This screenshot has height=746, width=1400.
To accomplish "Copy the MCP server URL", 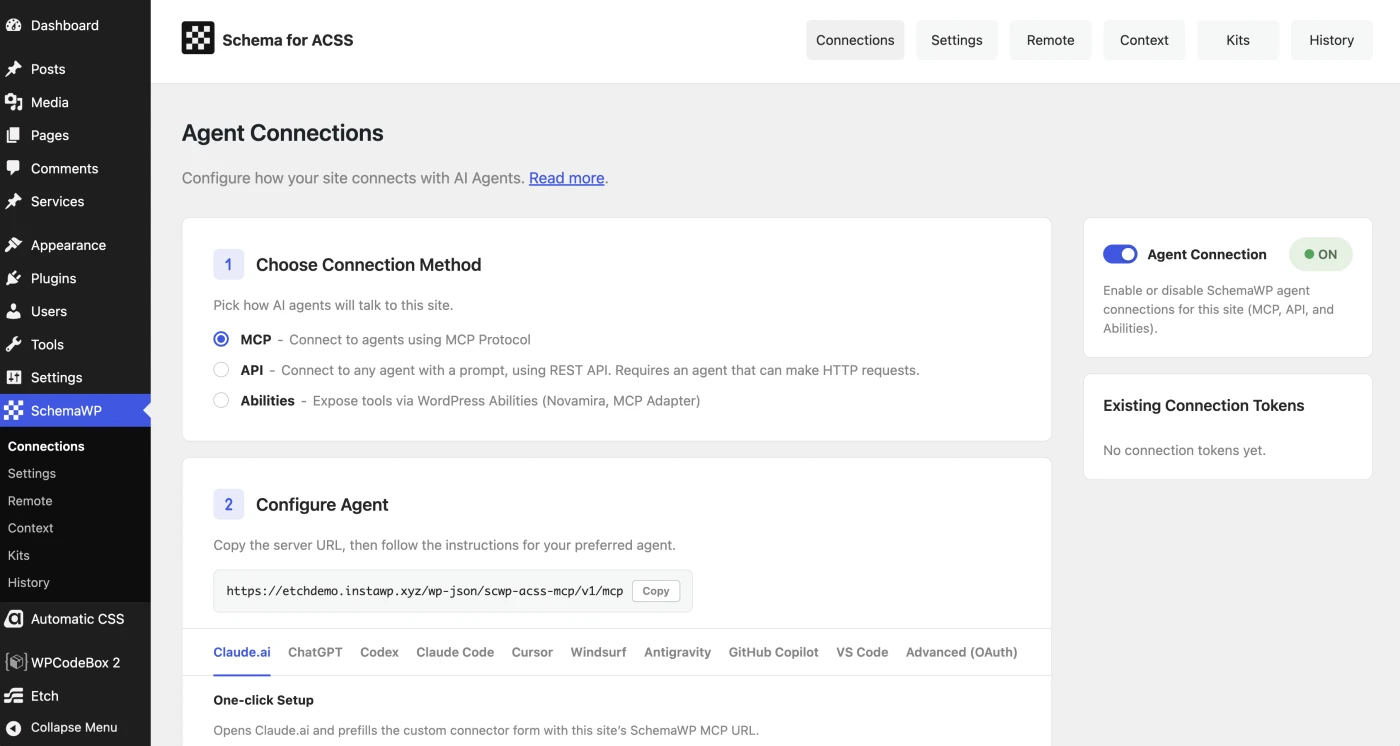I will [656, 591].
